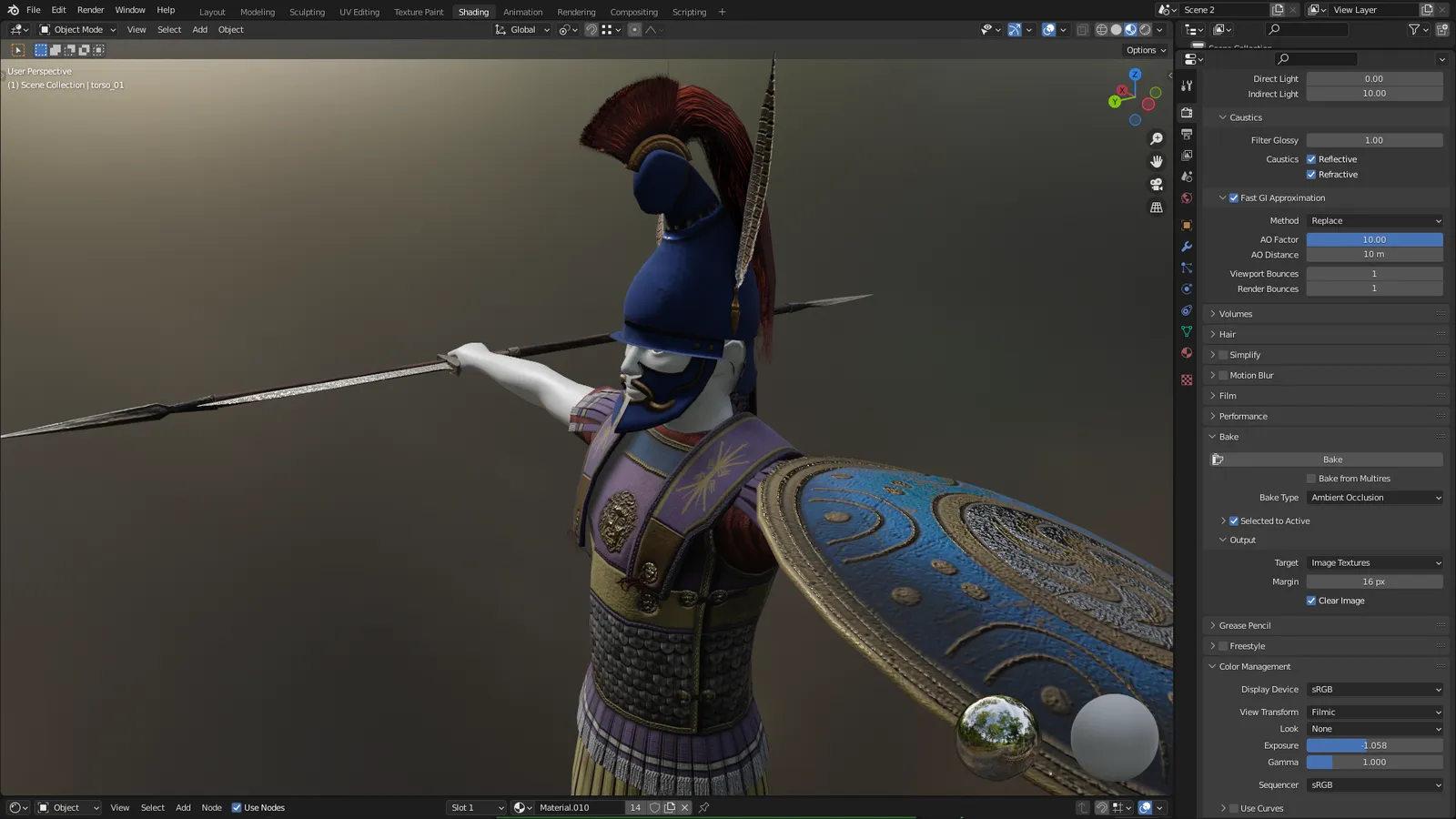The width and height of the screenshot is (1456, 819).
Task: Open the viewport Options popover
Action: click(x=1146, y=50)
